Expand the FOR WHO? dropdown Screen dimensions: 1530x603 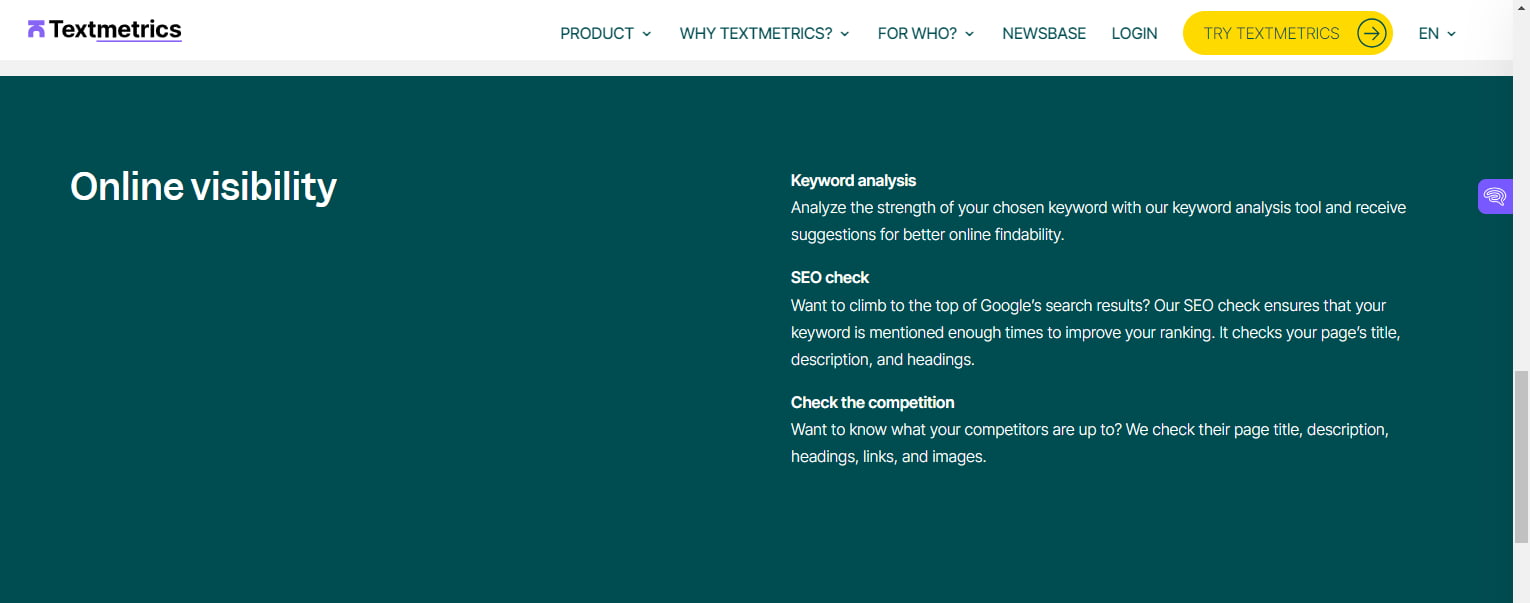click(917, 33)
